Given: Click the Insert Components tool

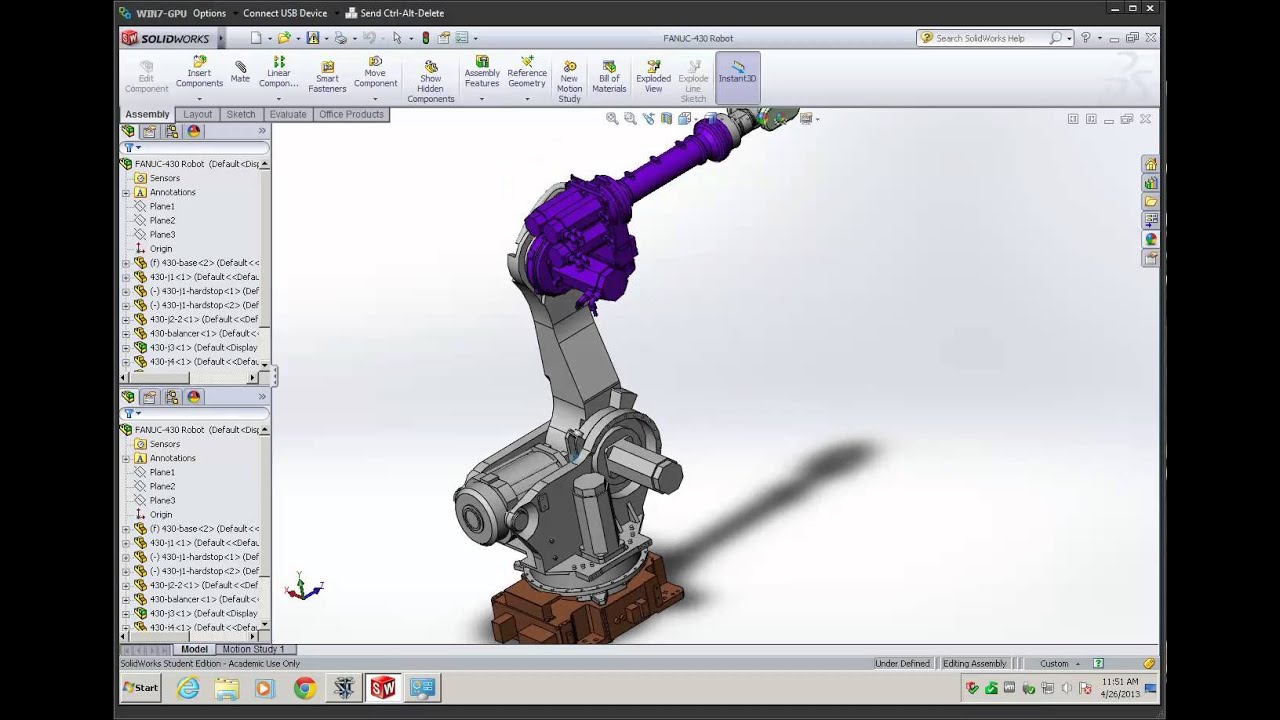Looking at the screenshot, I should pyautogui.click(x=199, y=73).
